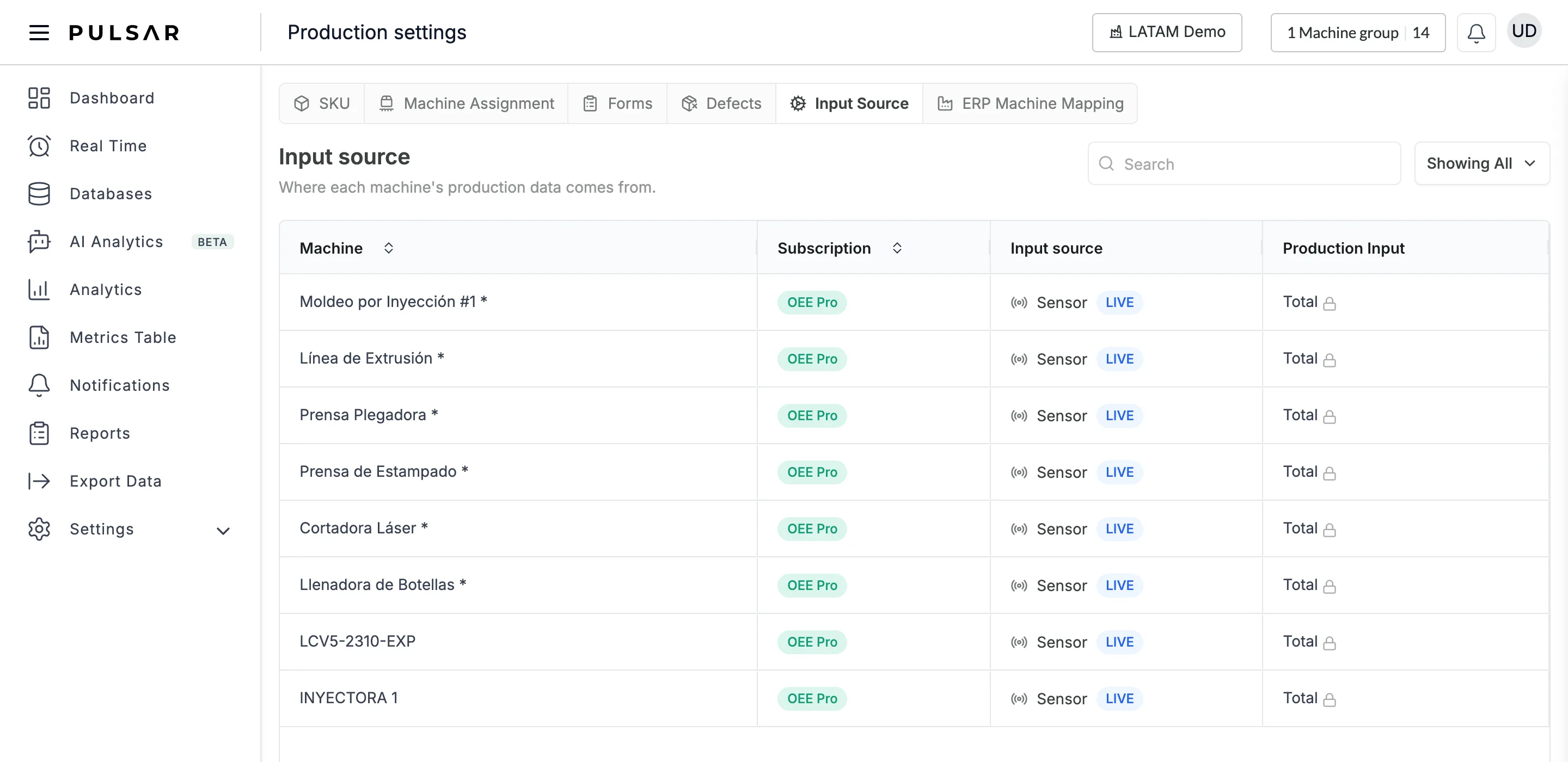This screenshot has height=762, width=1568.
Task: Click the PULSAR logo
Action: [124, 32]
